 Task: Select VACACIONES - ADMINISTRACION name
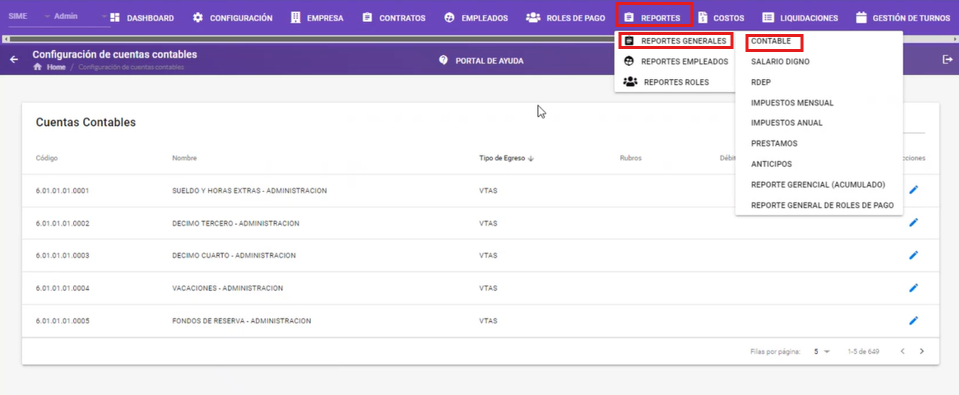[x=228, y=288]
